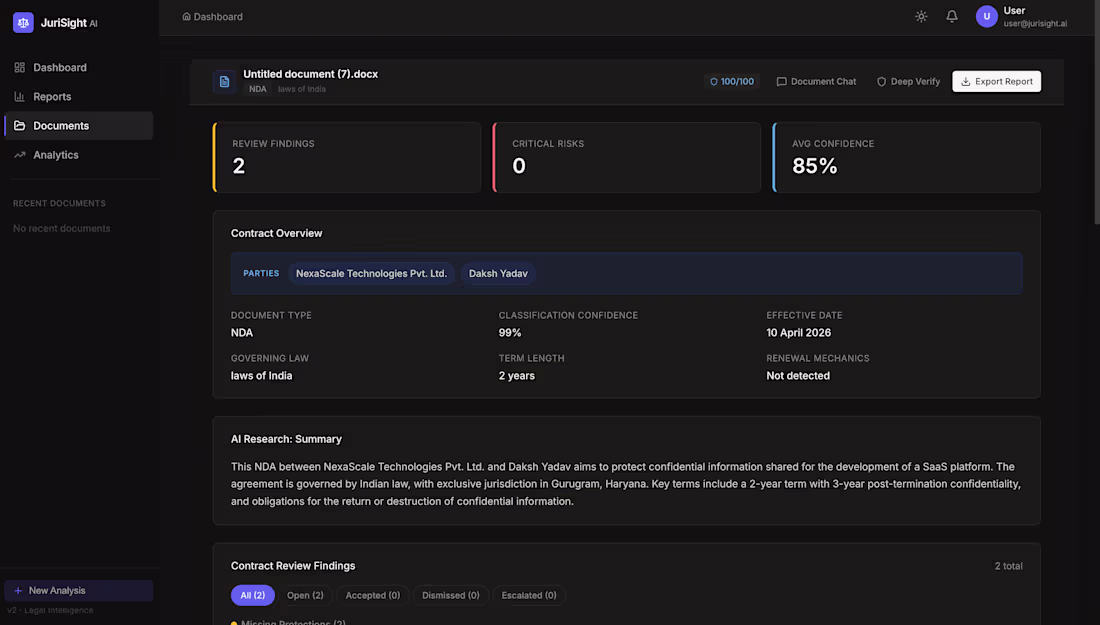Click the Dashboard breadcrumb home link
Viewport: 1100px width, 625px height.
click(212, 16)
